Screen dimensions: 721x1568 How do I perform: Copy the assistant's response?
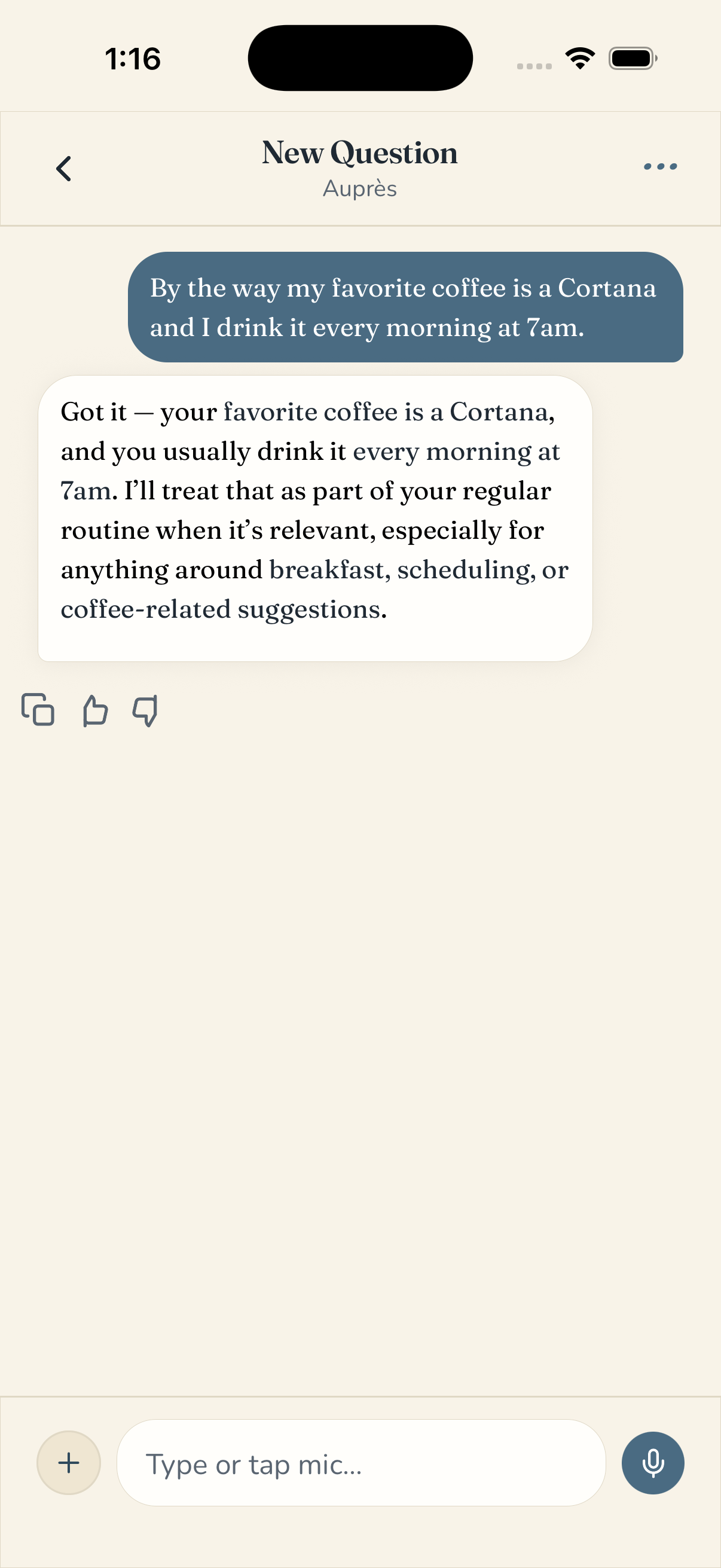pos(38,710)
